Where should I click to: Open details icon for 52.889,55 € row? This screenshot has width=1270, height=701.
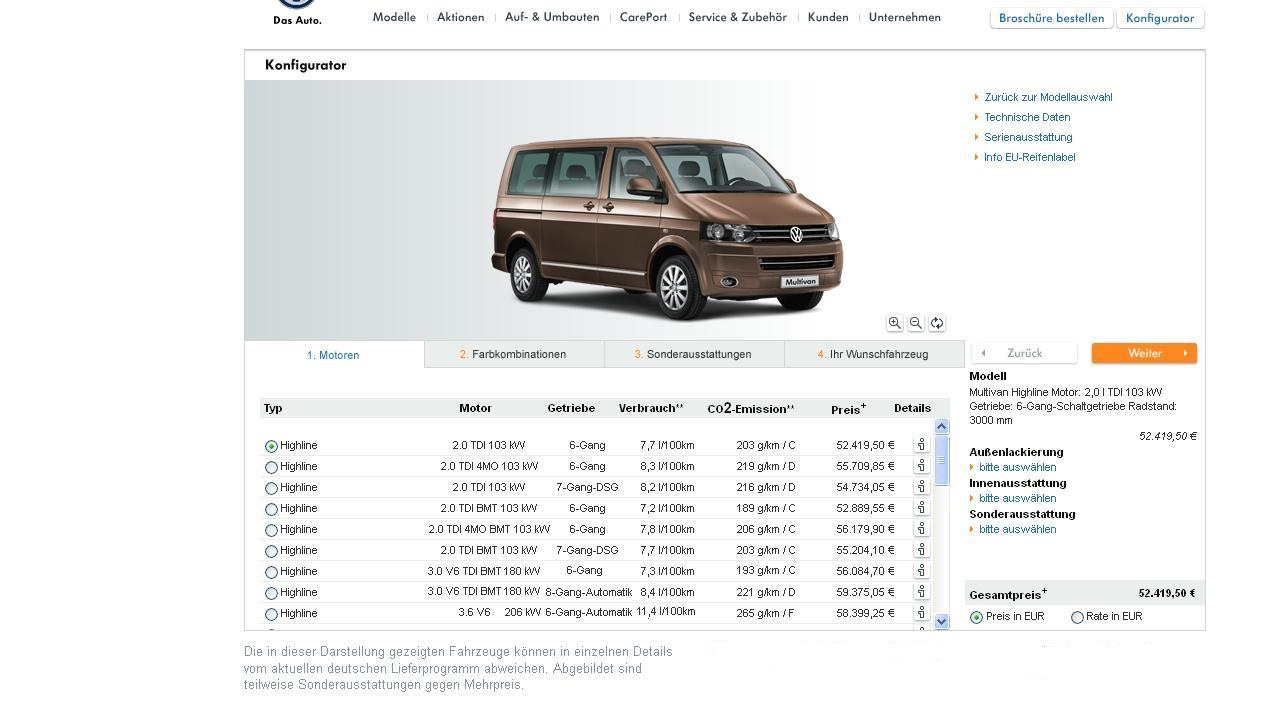click(921, 508)
